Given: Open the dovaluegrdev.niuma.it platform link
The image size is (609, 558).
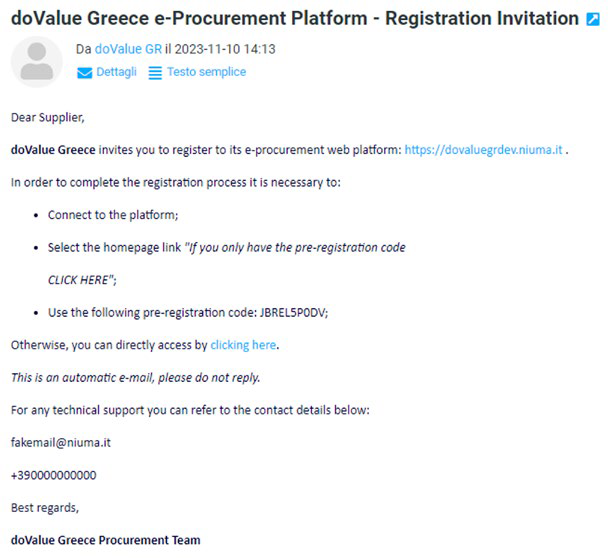Looking at the screenshot, I should [x=483, y=150].
